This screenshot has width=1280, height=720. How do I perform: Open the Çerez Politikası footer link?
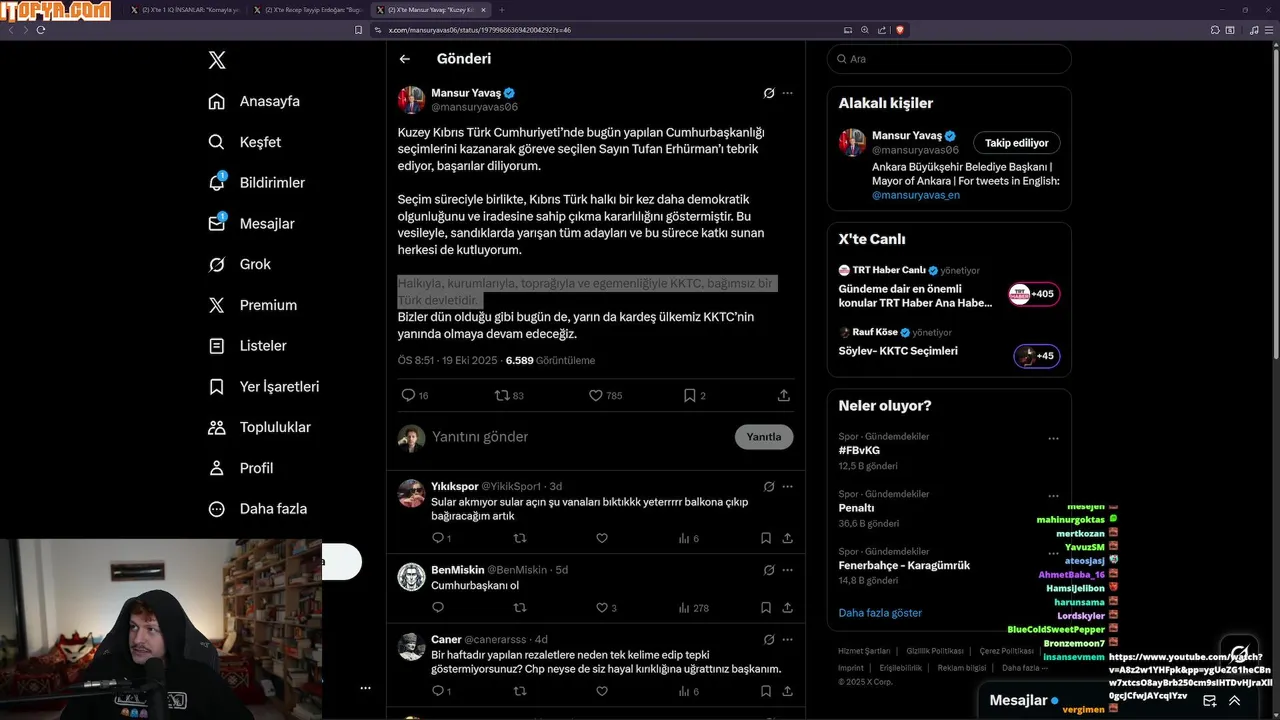(1007, 651)
